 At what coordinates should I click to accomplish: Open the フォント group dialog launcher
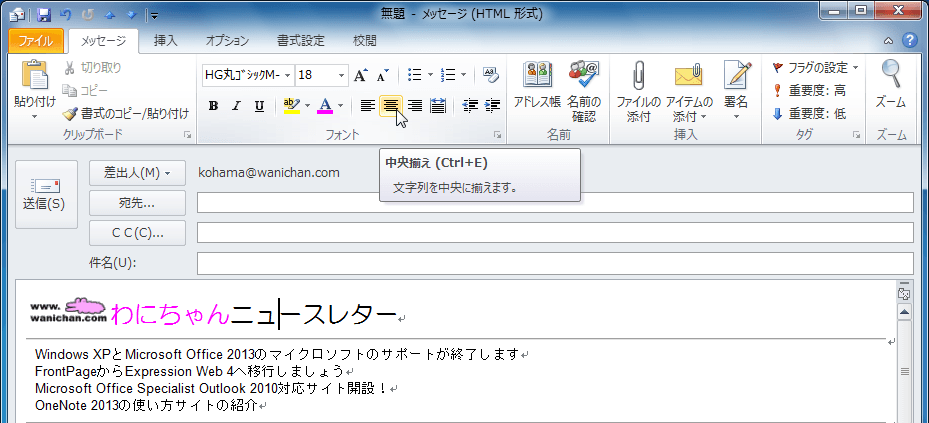click(x=497, y=136)
